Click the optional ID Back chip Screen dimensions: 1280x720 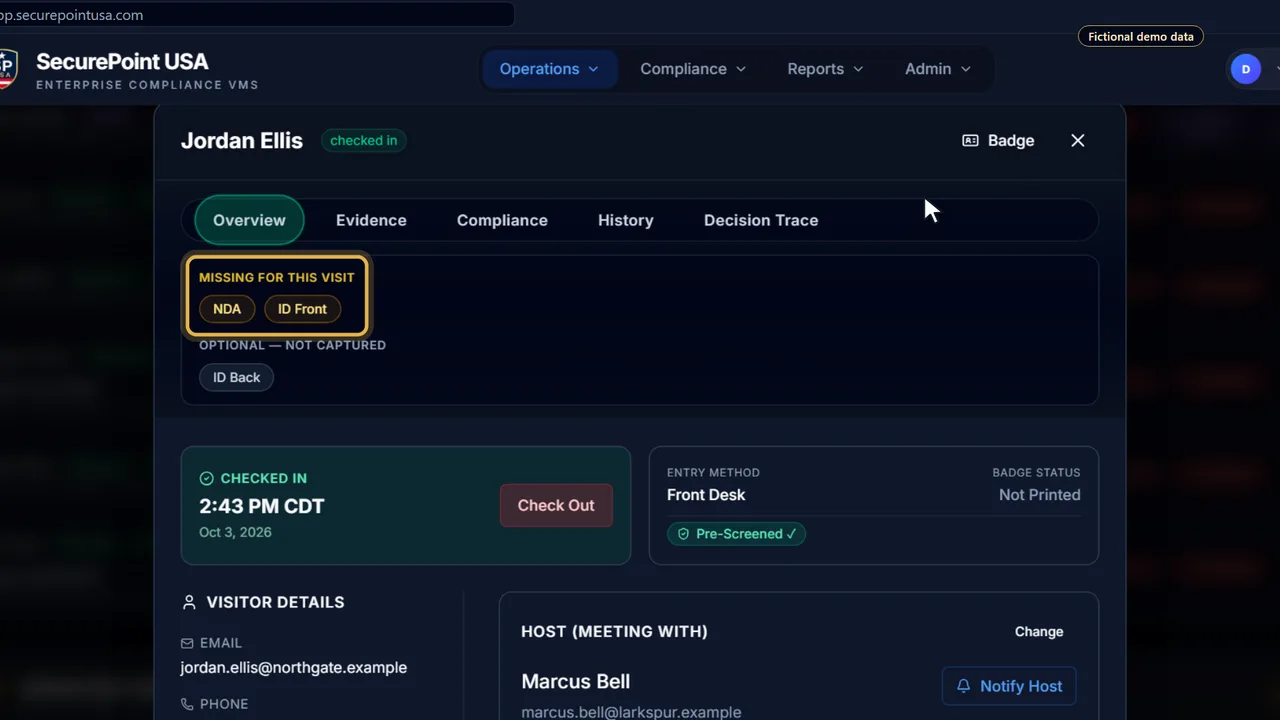[x=236, y=377]
